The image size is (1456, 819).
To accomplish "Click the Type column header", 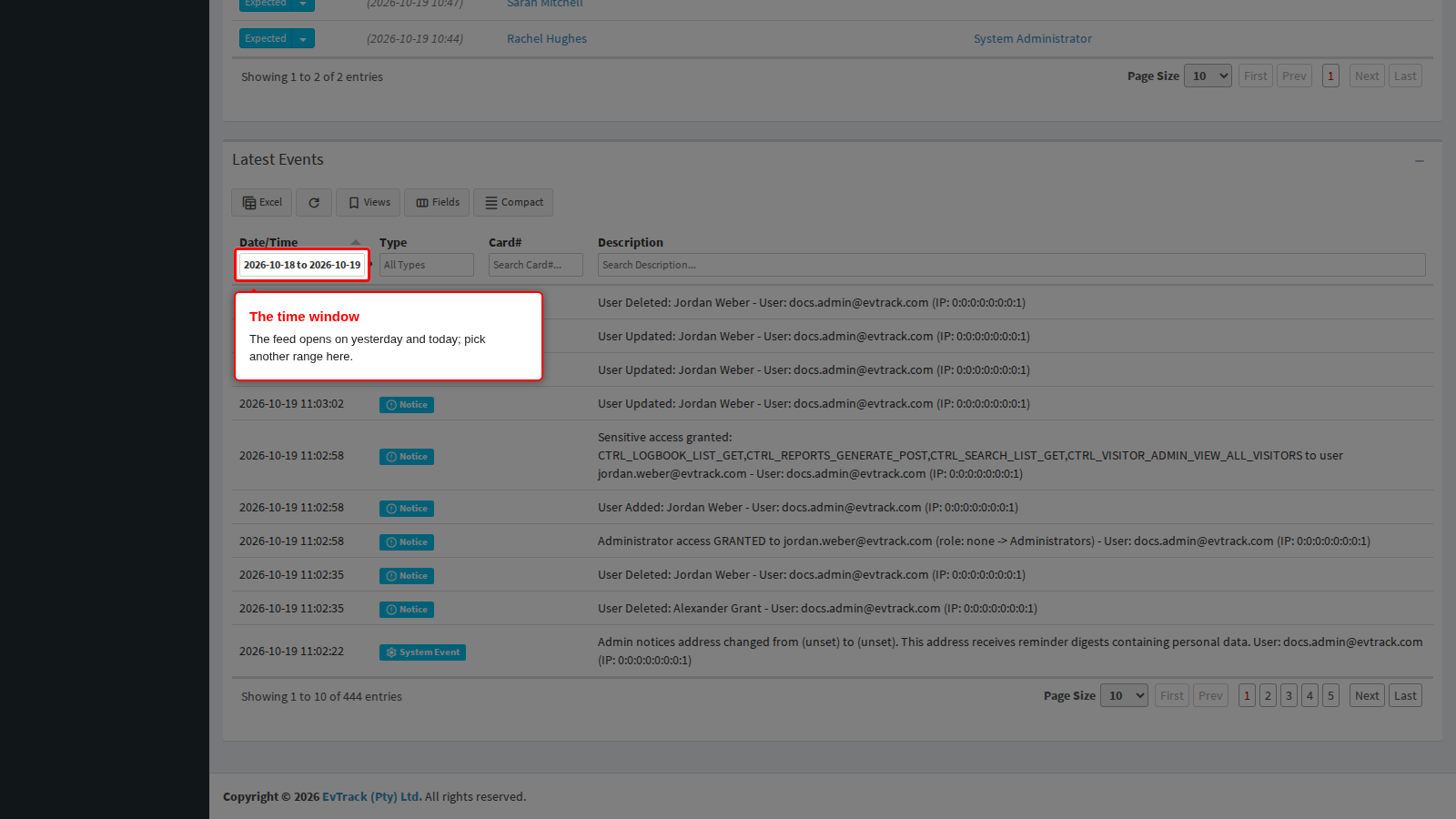I will 393,243.
